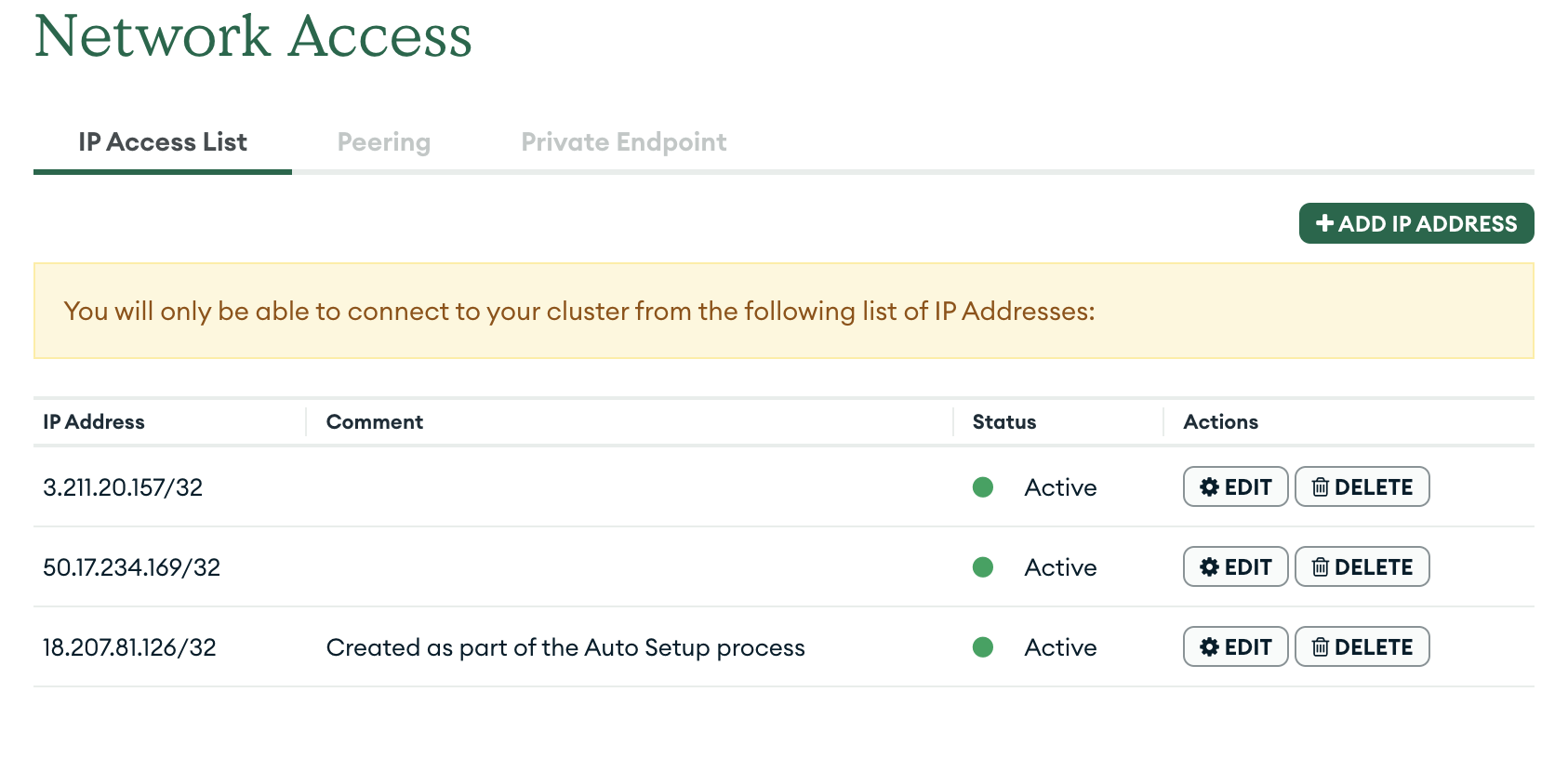1568x772 pixels.
Task: Click EDIT for entry 18.207.81.126/32
Action: [1235, 646]
